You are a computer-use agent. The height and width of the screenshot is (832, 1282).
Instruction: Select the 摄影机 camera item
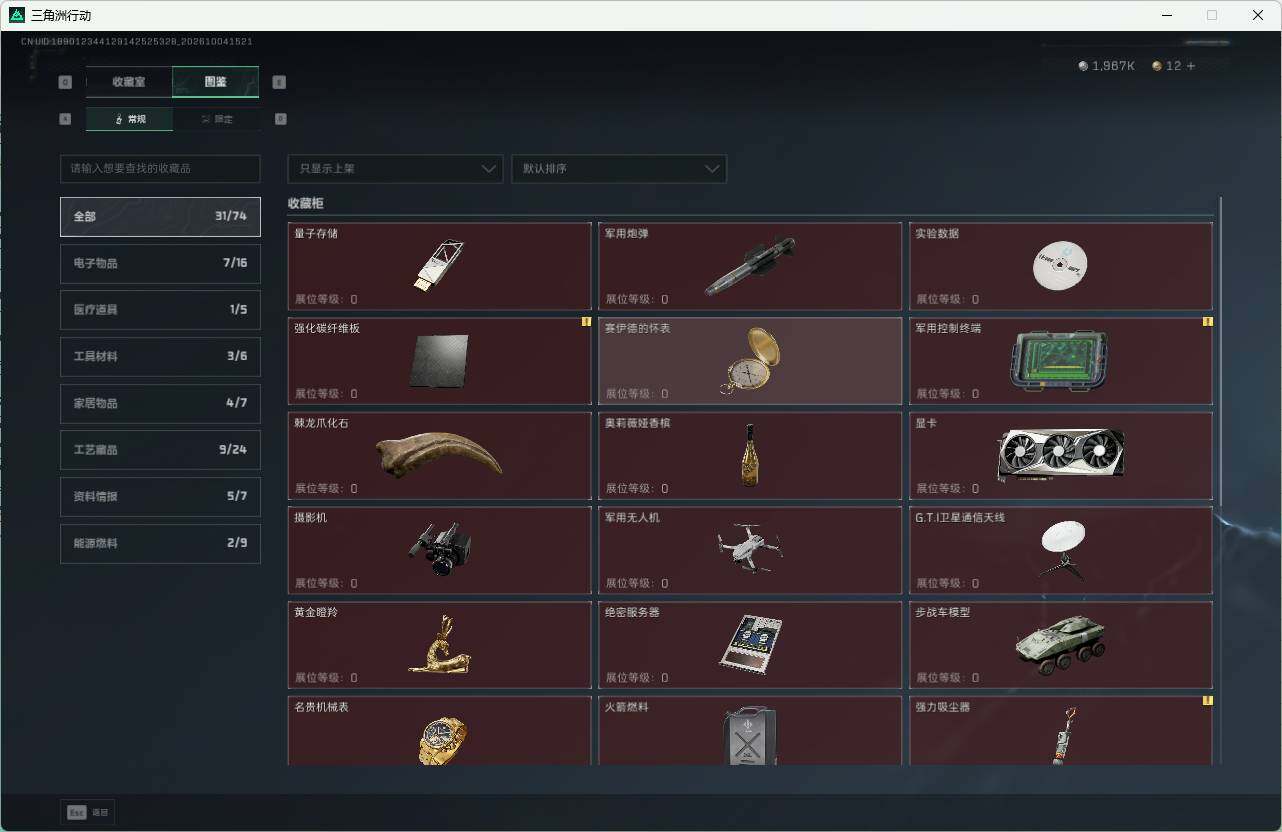(439, 550)
